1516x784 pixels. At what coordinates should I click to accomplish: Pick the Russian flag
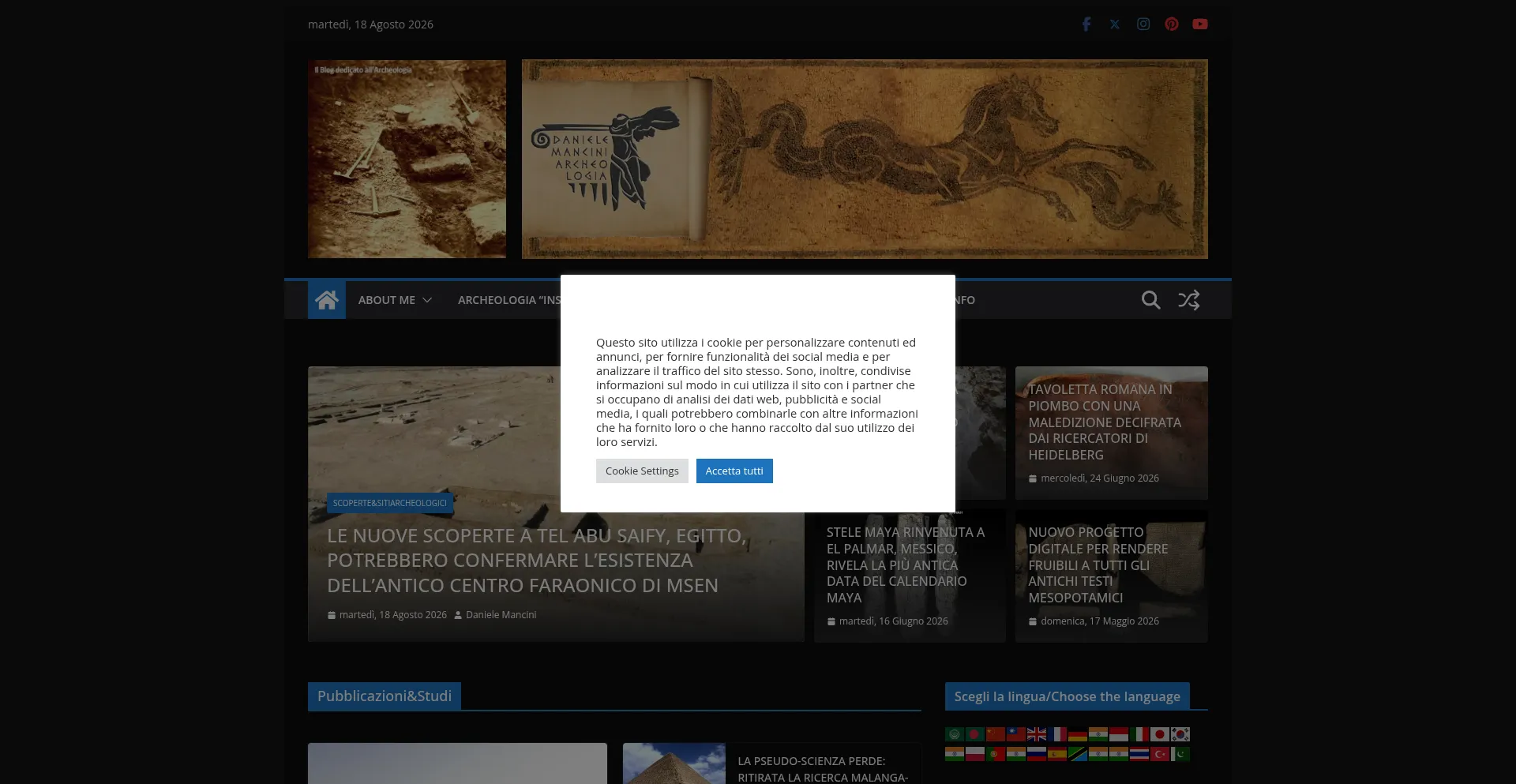pyautogui.click(x=1037, y=754)
